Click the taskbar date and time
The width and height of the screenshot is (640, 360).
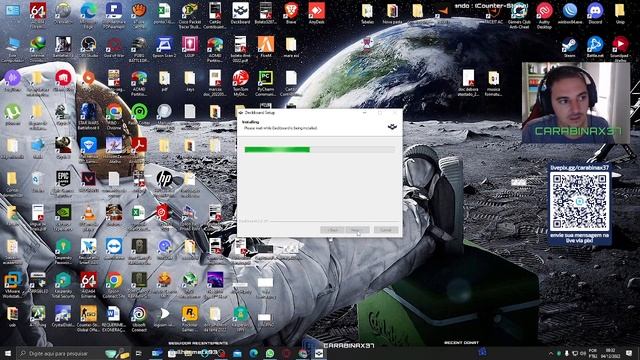[x=612, y=353]
